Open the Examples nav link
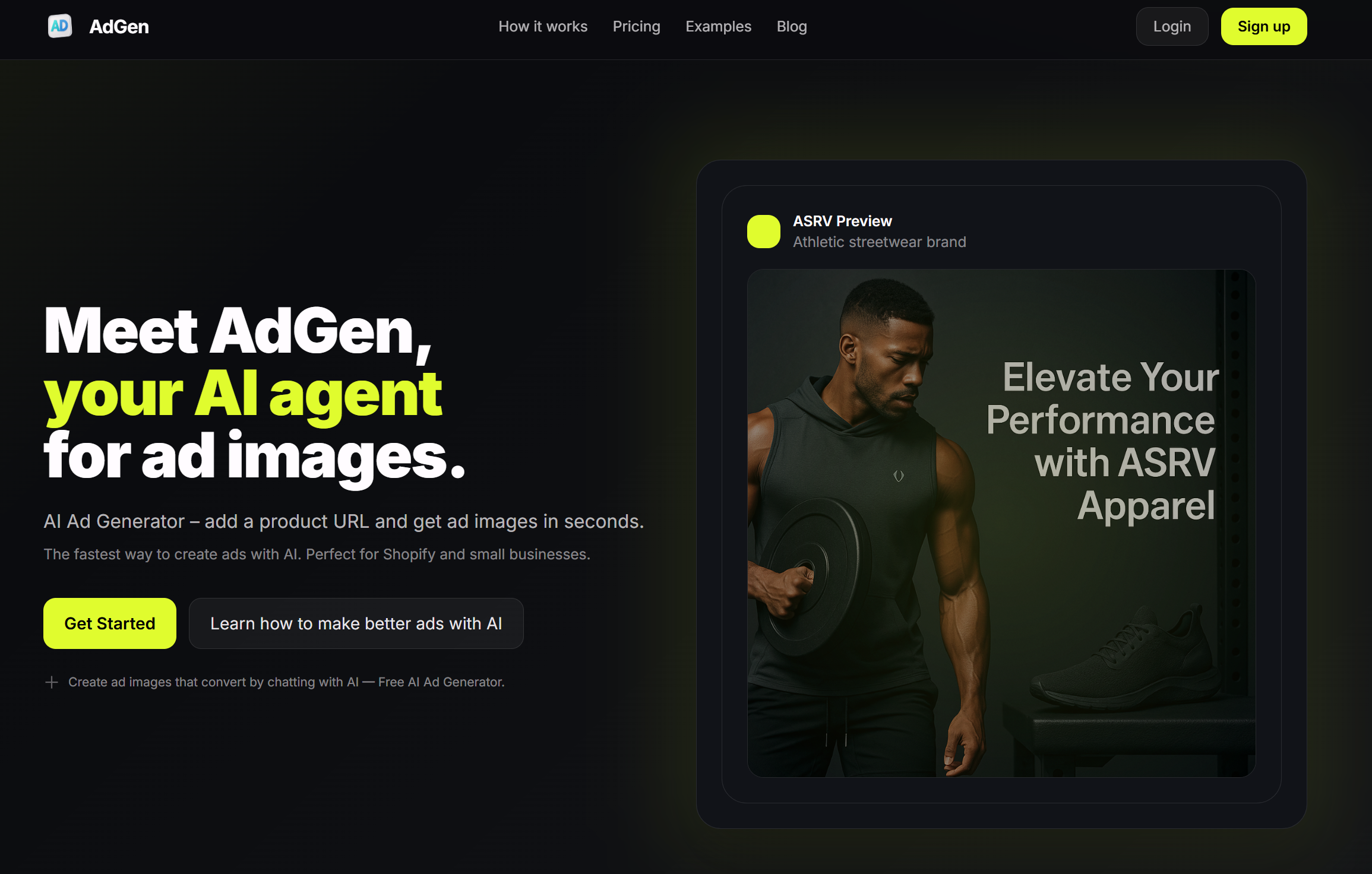 (x=718, y=27)
